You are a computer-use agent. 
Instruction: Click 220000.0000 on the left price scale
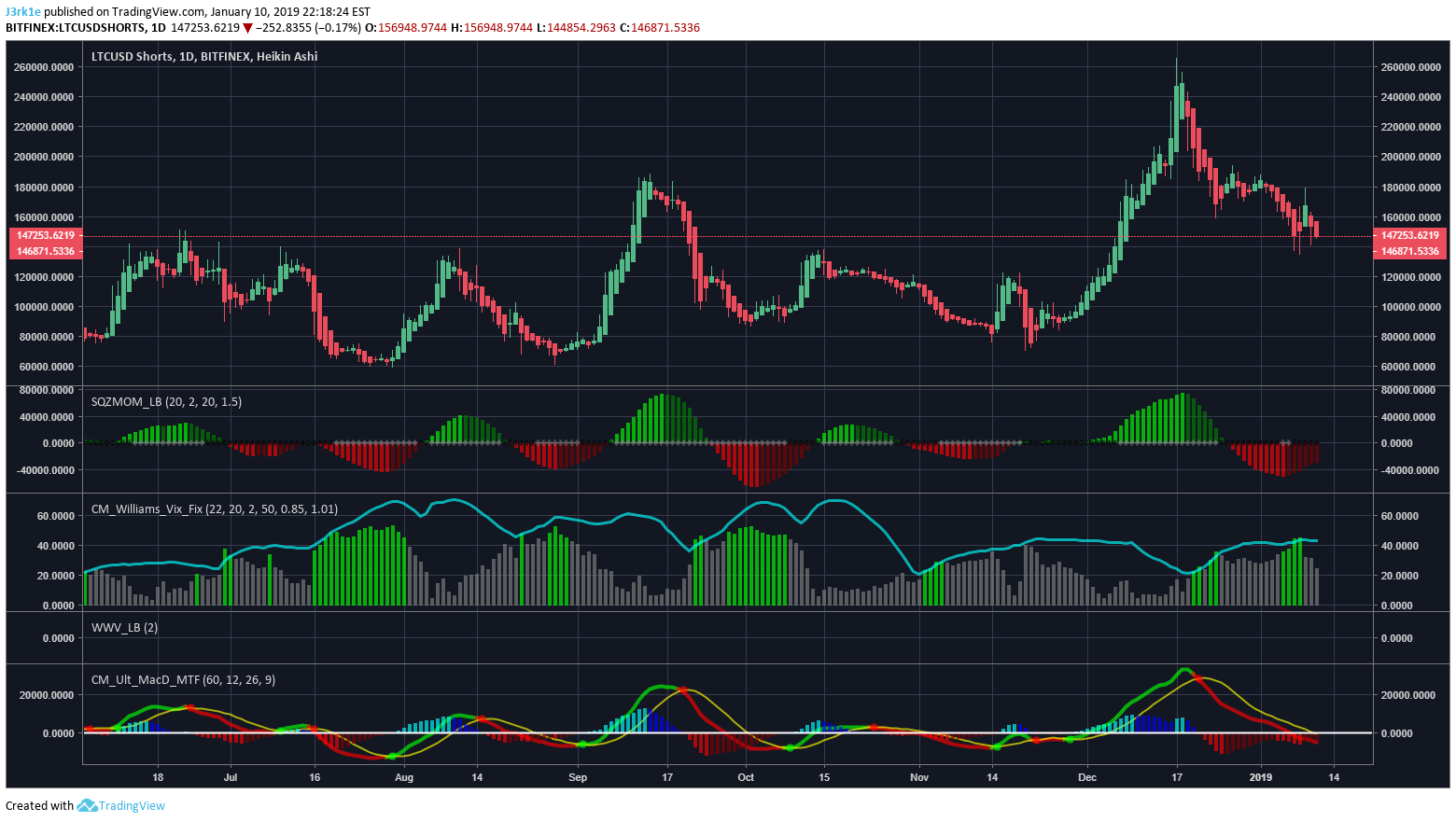point(44,127)
